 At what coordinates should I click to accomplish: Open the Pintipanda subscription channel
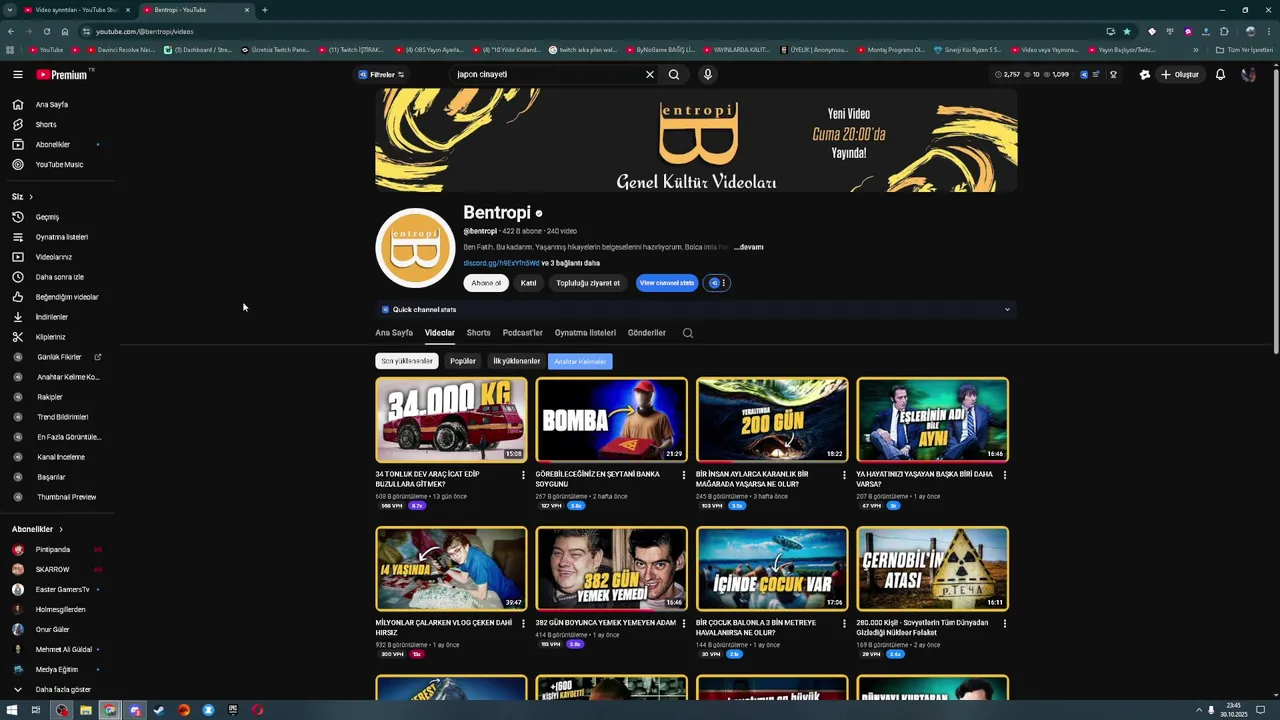pos(53,549)
